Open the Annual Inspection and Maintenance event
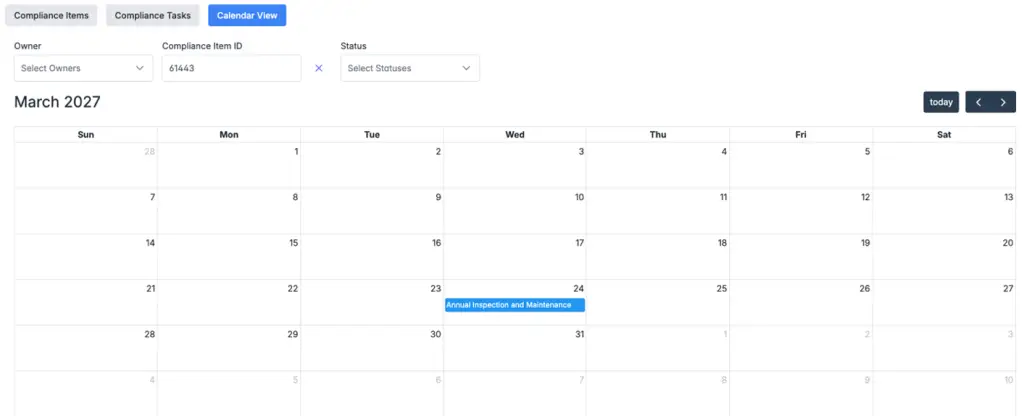The width and height of the screenshot is (1024, 416). (x=514, y=305)
